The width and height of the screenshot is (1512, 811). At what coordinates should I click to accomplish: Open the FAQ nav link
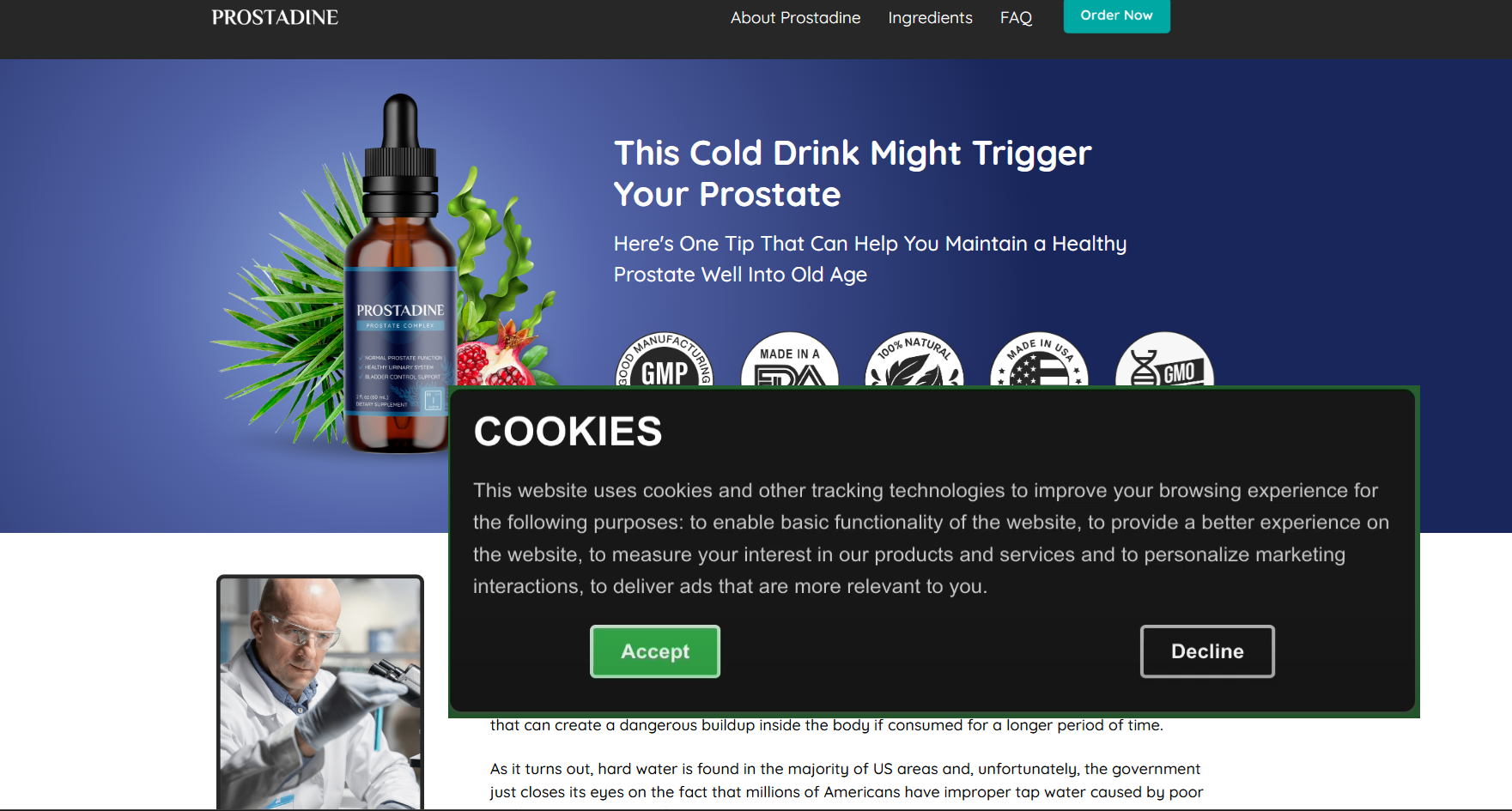[x=1016, y=17]
